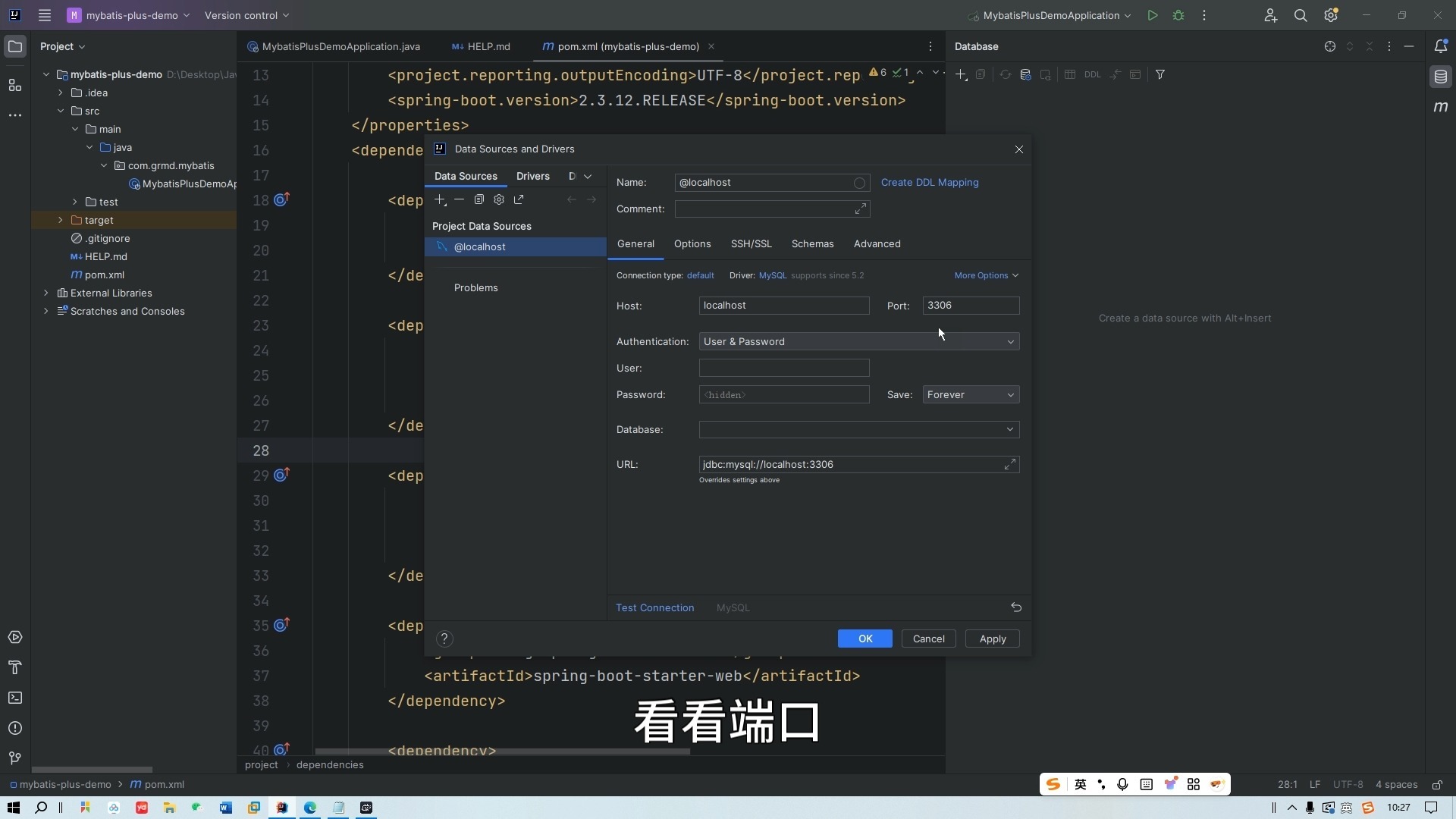
Task: Click plus icon in Database panel toolbar
Action: coord(961,74)
